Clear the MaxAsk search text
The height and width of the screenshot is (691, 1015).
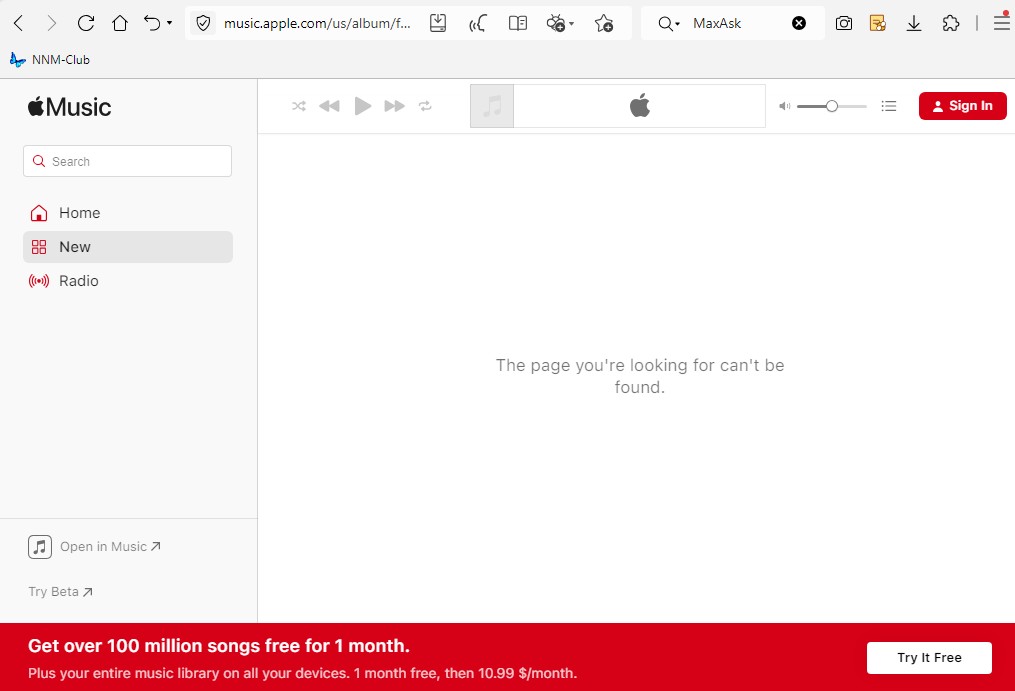[x=799, y=23]
